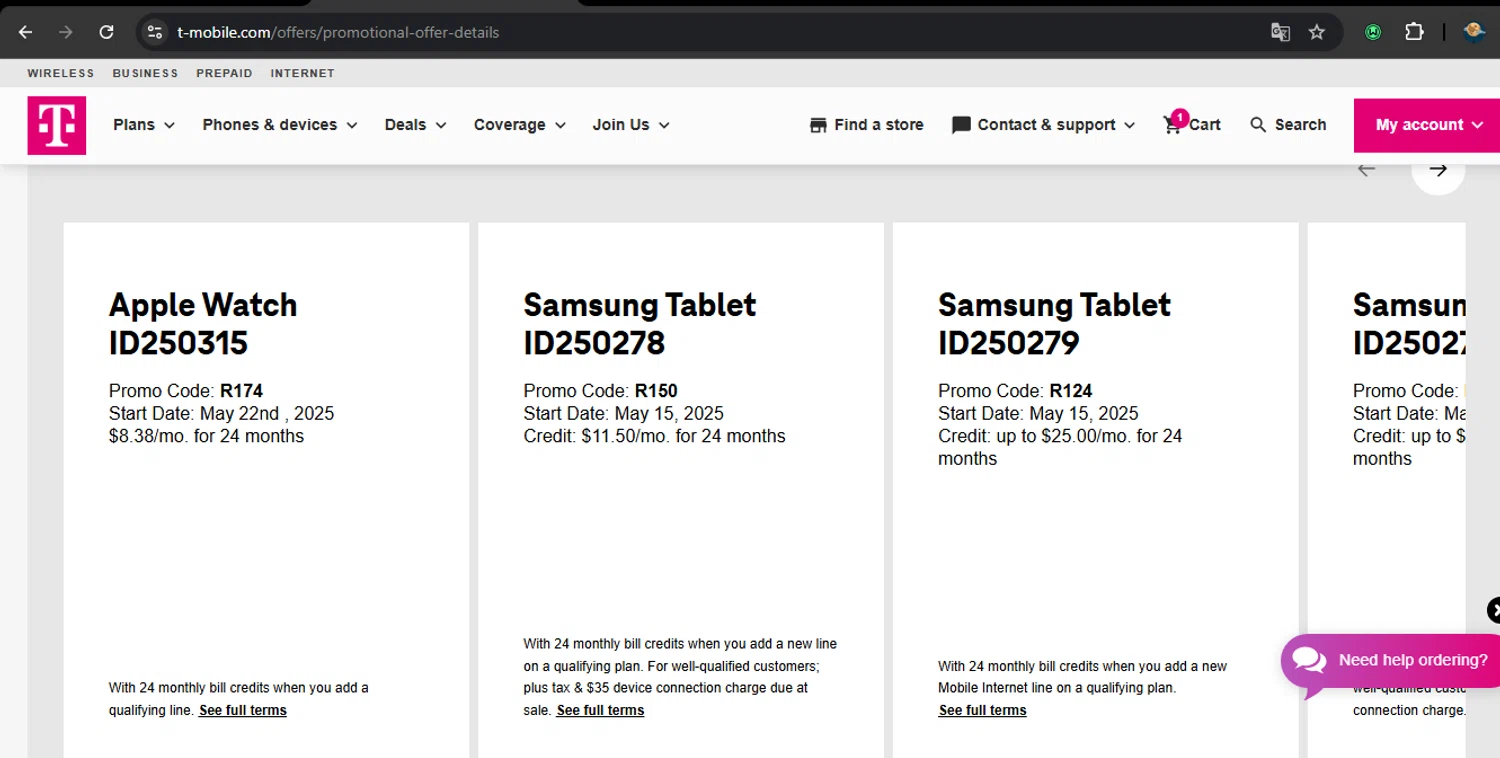Reload the page with the refresh icon
Viewport: 1500px width, 758px height.
(x=107, y=32)
